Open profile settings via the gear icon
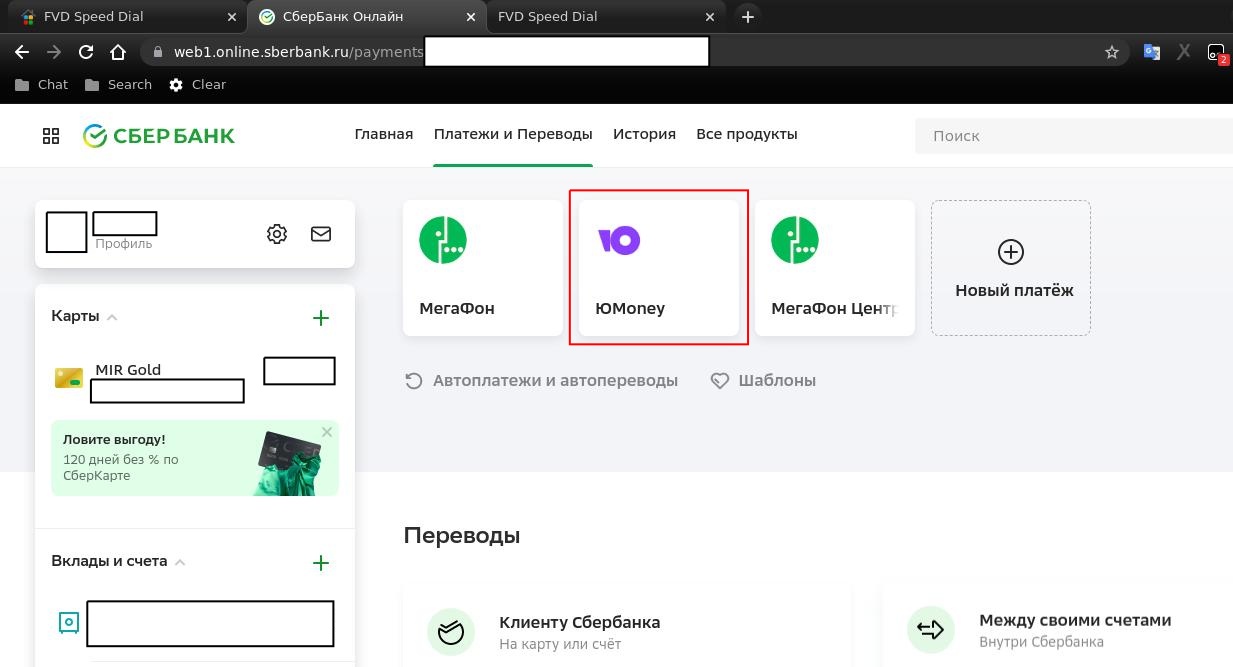Screen dimensions: 1233x667 pos(276,233)
